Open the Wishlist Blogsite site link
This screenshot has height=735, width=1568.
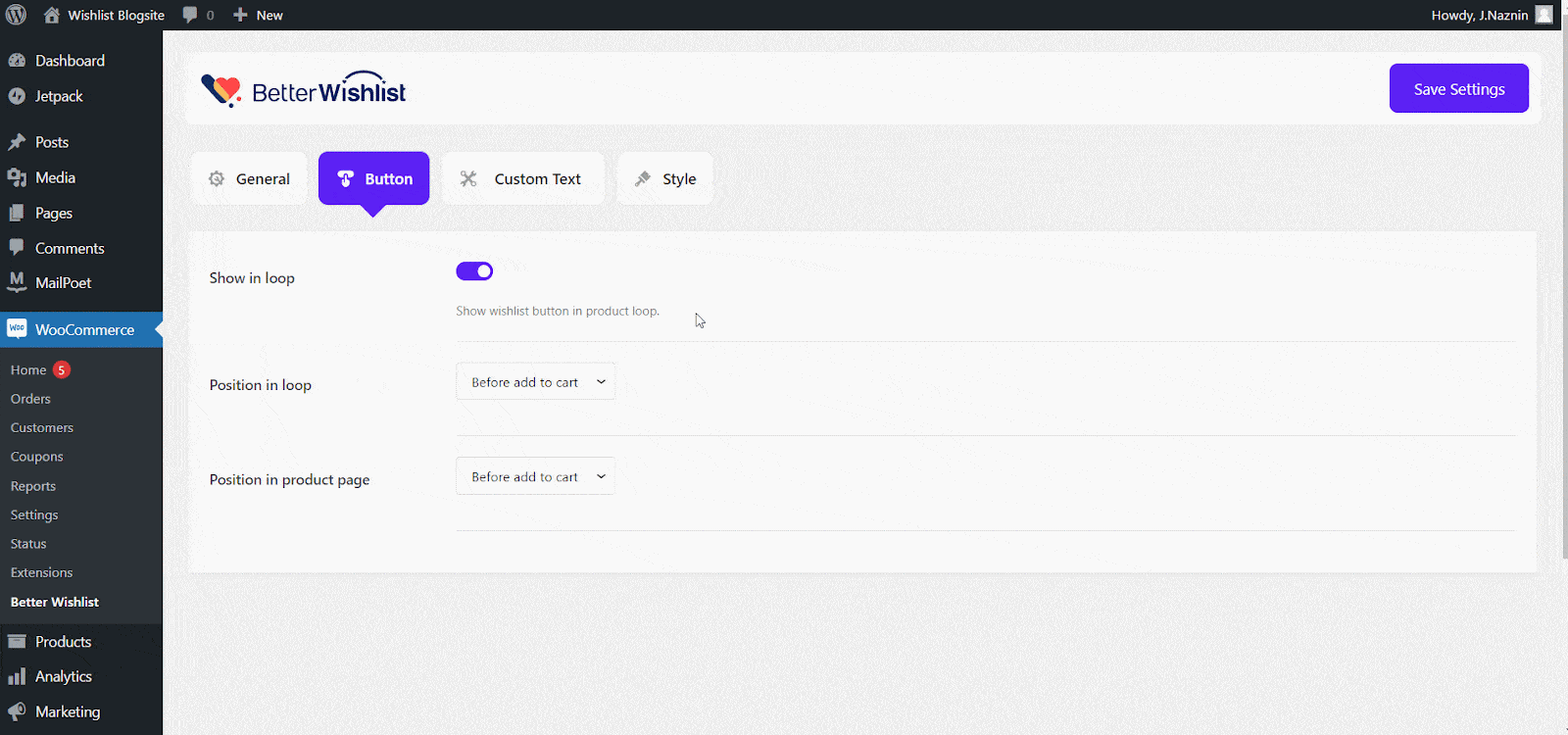116,15
